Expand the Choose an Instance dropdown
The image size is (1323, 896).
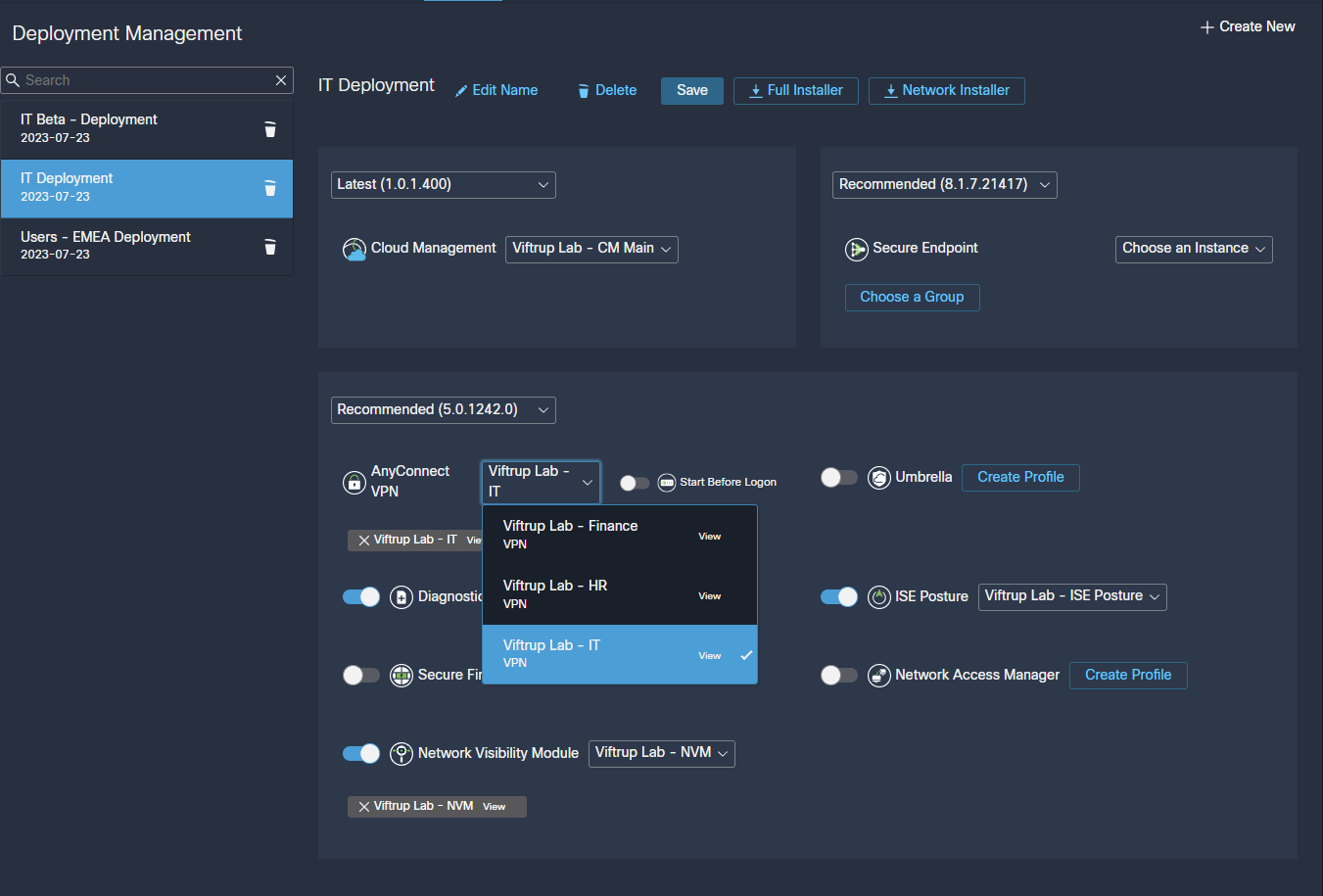1193,249
